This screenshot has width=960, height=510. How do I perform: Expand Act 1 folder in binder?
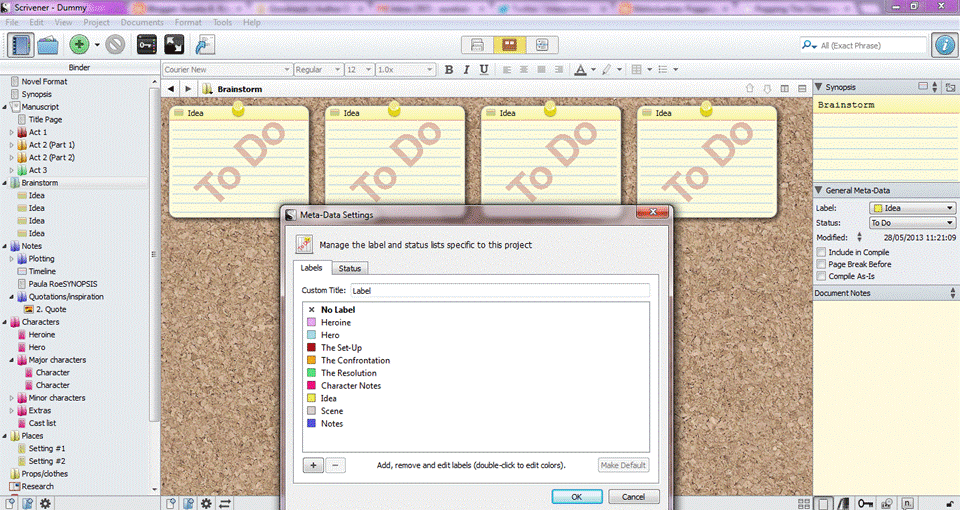tap(11, 132)
